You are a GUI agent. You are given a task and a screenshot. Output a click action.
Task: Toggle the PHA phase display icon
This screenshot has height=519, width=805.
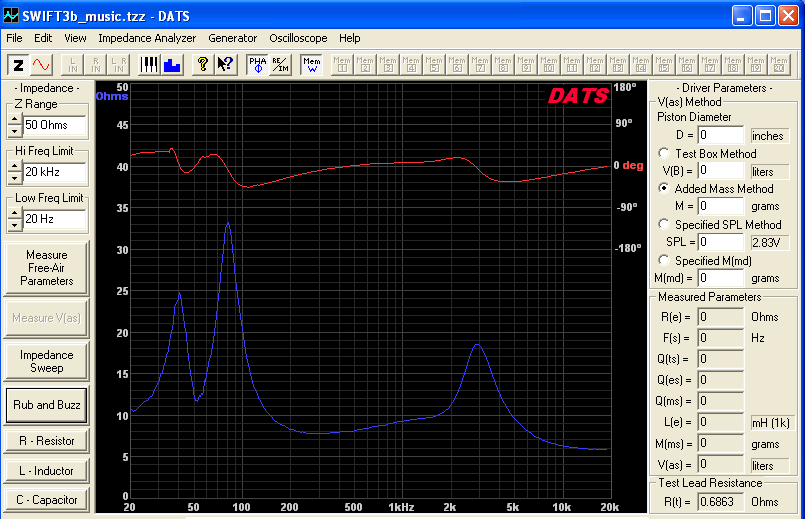coord(257,65)
